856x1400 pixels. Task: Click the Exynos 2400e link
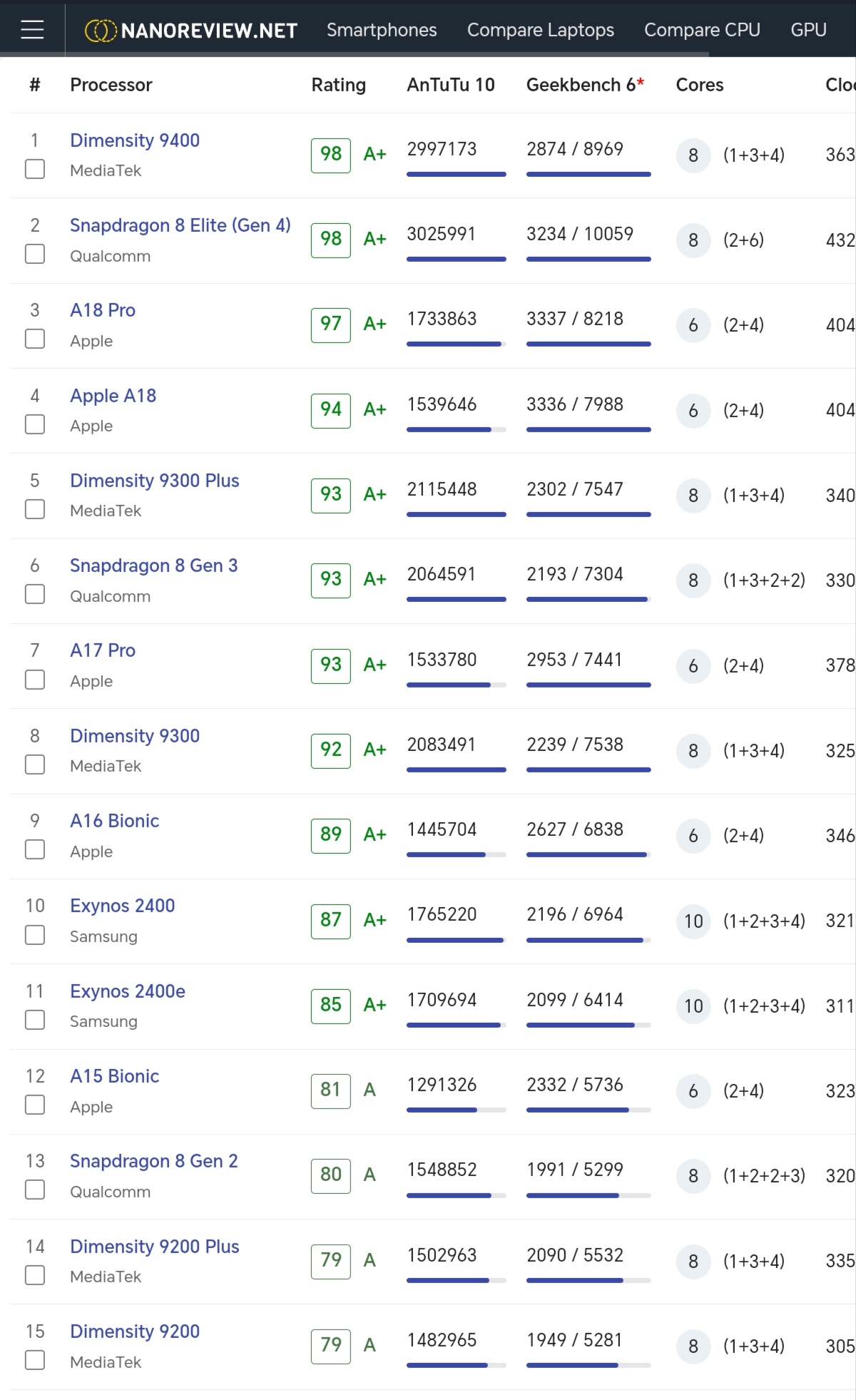point(128,991)
